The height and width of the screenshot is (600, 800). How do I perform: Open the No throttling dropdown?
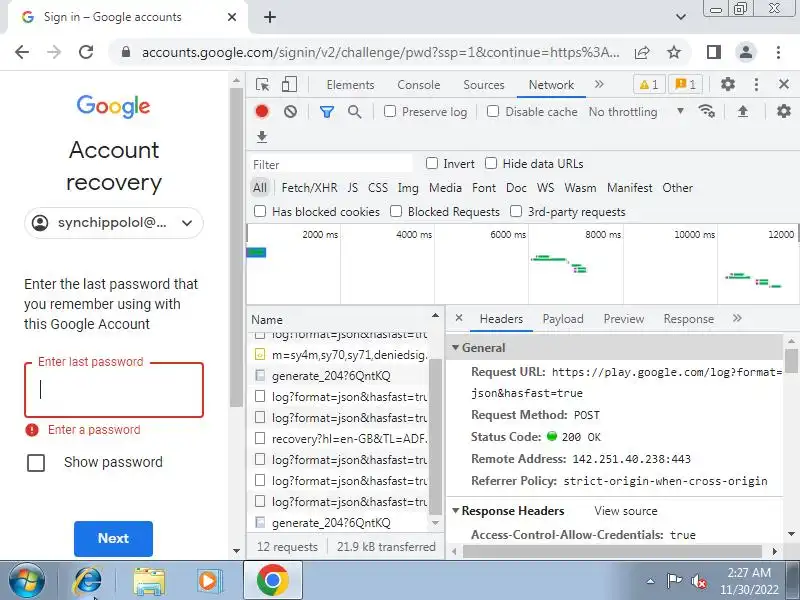(x=636, y=111)
